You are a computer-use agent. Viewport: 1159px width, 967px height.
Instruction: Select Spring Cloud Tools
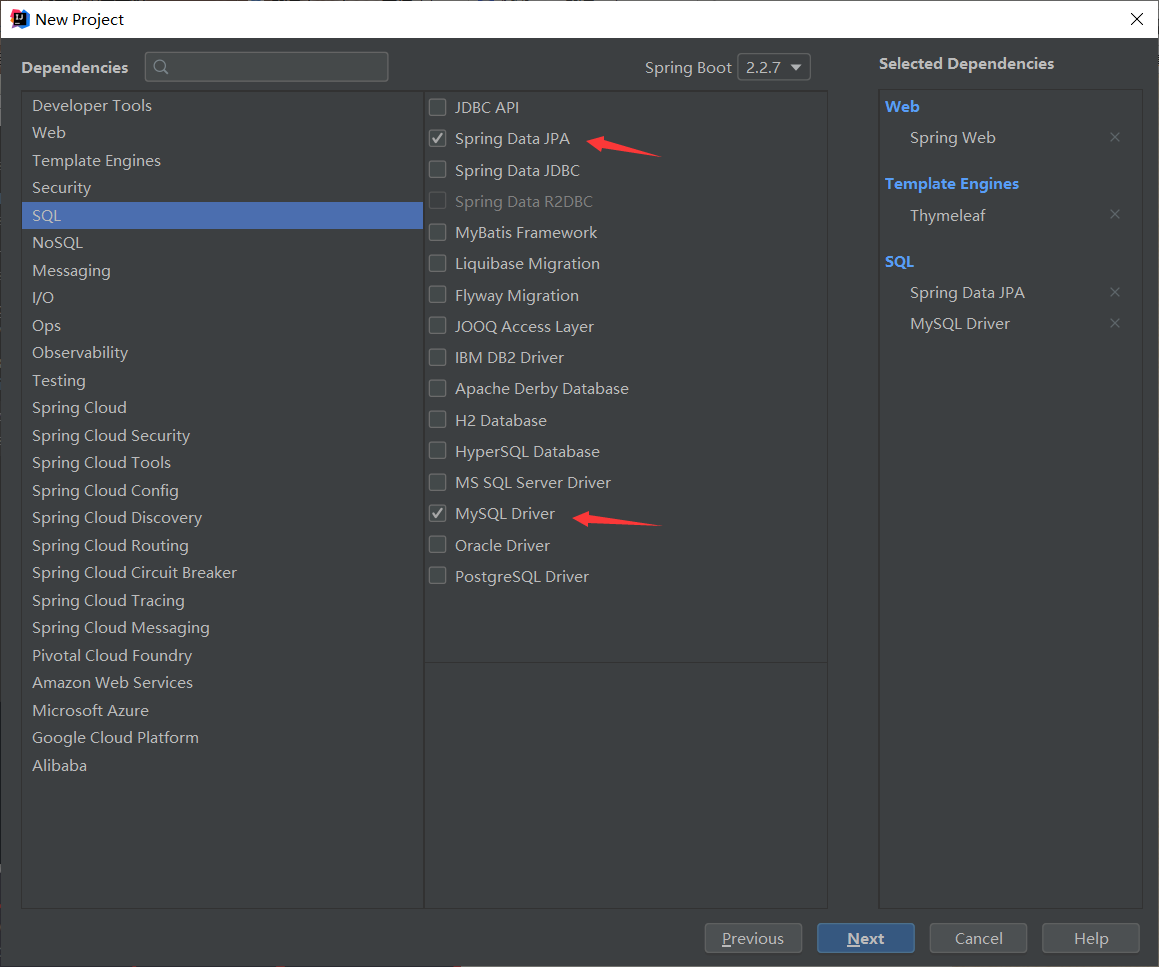(222, 463)
